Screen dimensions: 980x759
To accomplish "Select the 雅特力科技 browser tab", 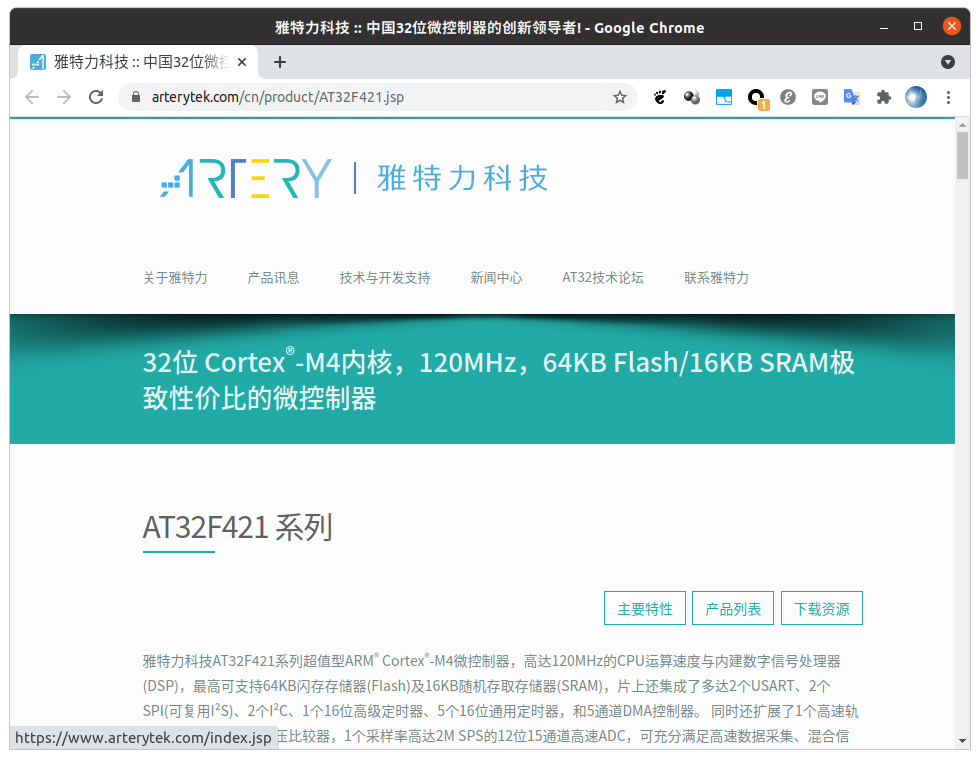I will pos(138,62).
